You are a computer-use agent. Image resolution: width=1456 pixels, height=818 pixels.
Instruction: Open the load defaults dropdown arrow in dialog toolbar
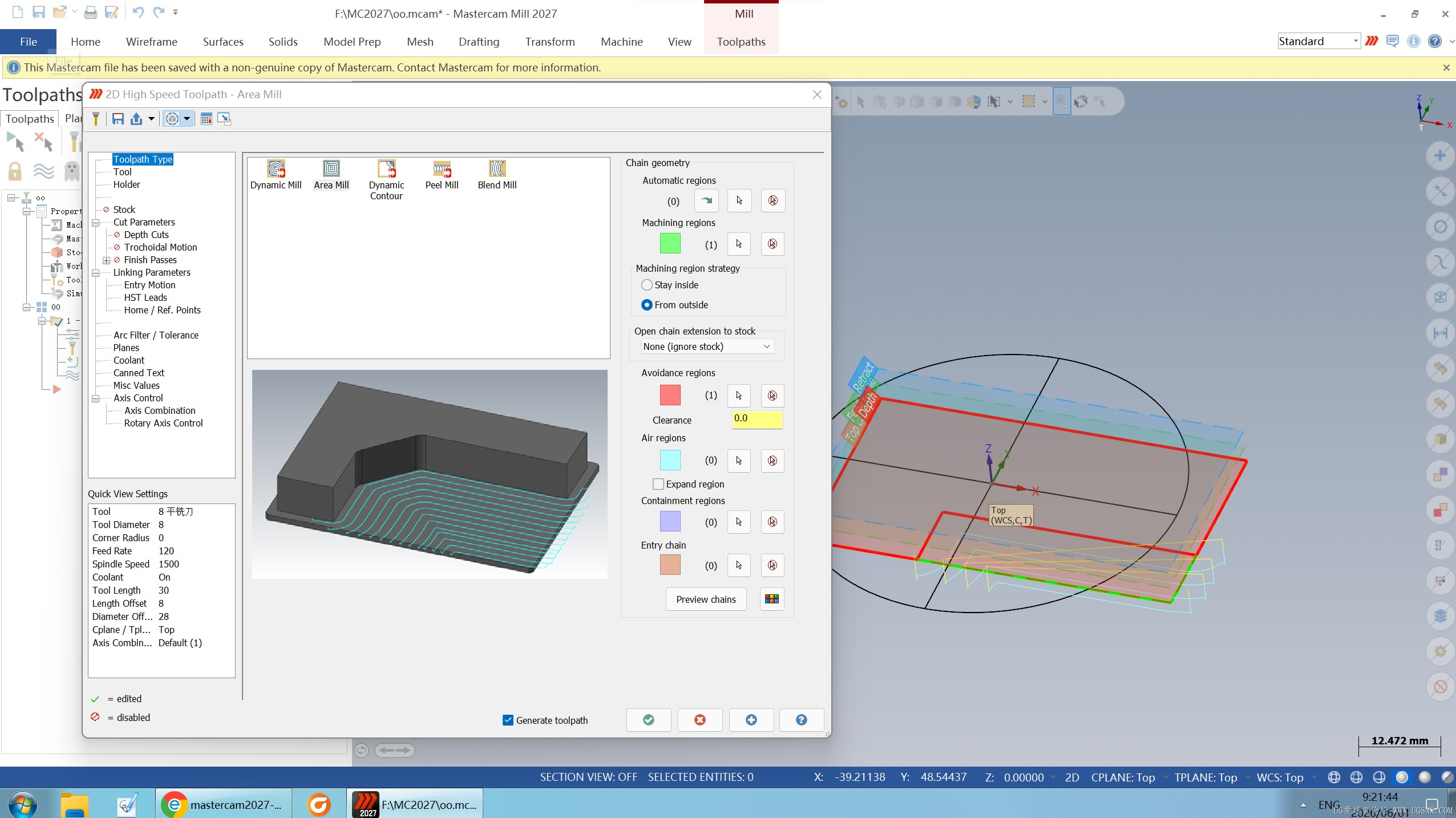(151, 119)
